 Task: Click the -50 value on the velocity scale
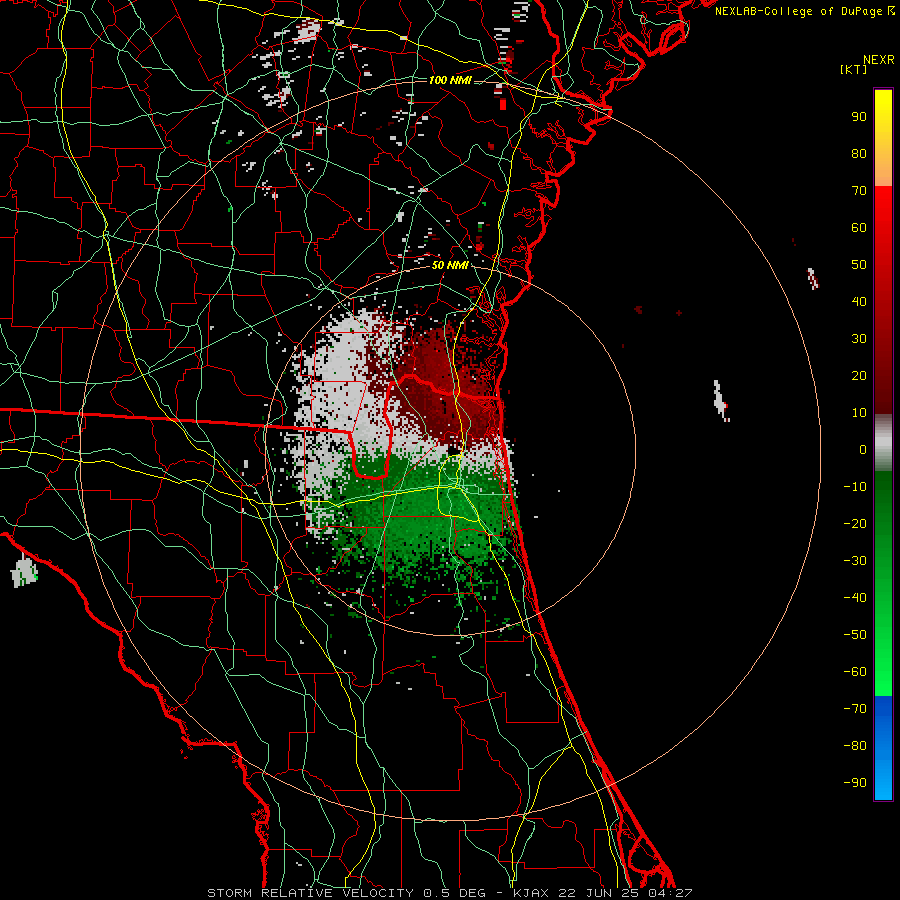855,635
